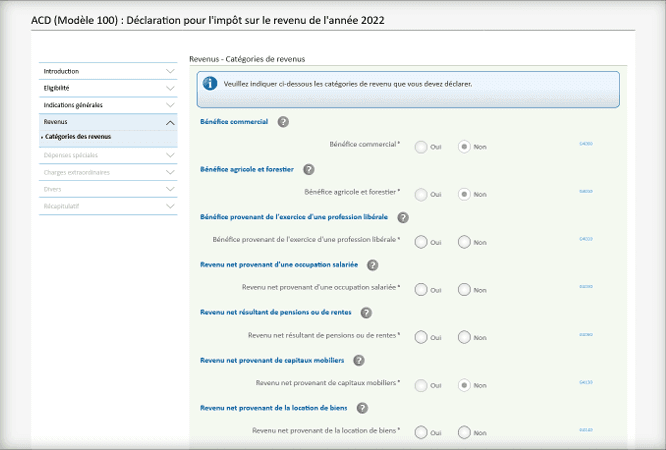Click help icon for capitaux mobiliers
This screenshot has height=450, width=666.
(x=358, y=360)
